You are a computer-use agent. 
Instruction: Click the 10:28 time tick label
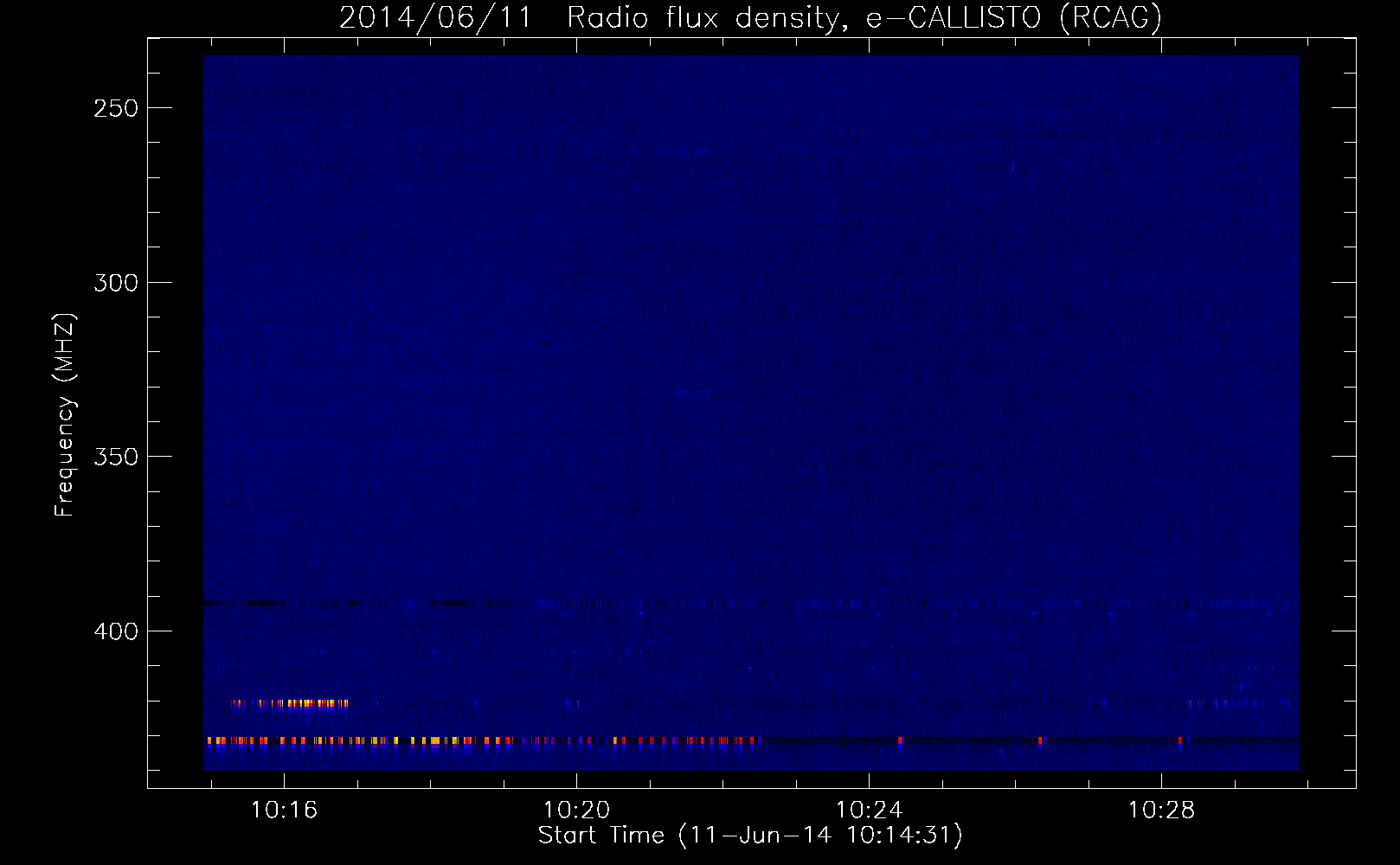[1161, 811]
